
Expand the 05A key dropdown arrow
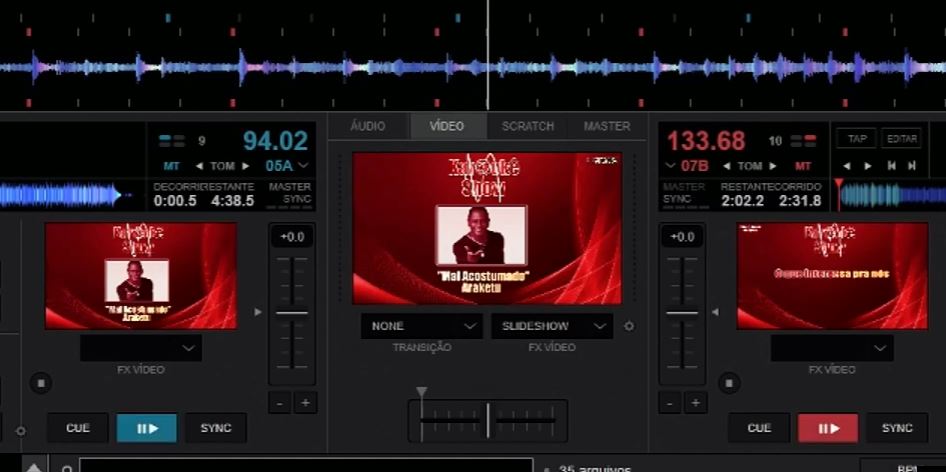303,166
